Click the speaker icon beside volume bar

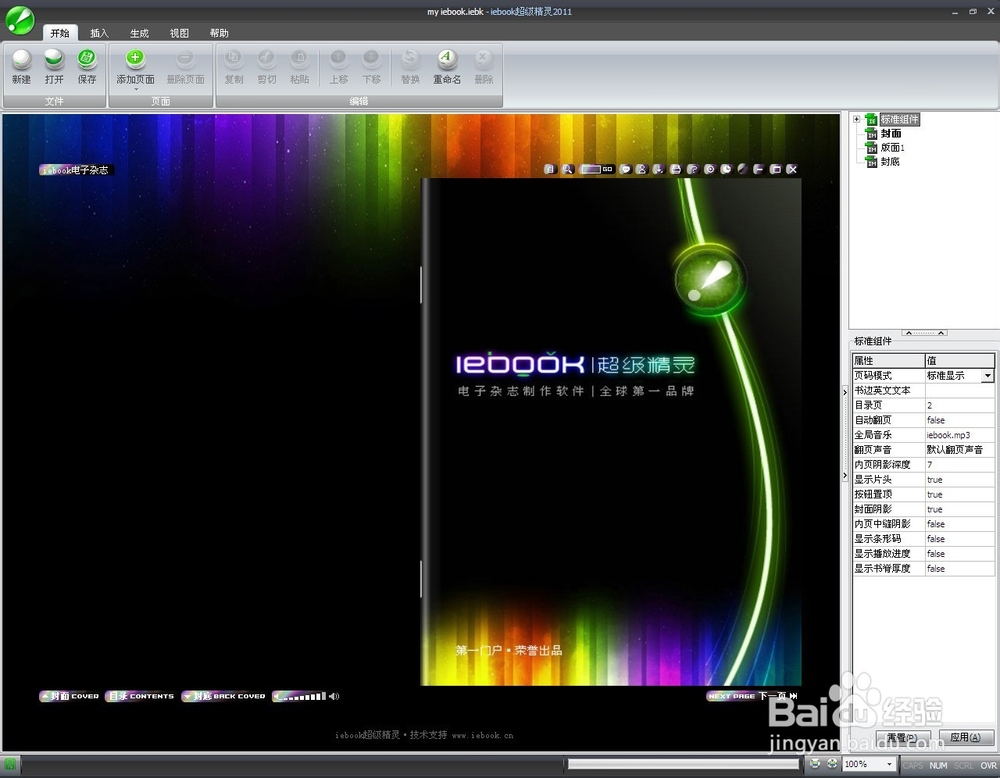(334, 696)
